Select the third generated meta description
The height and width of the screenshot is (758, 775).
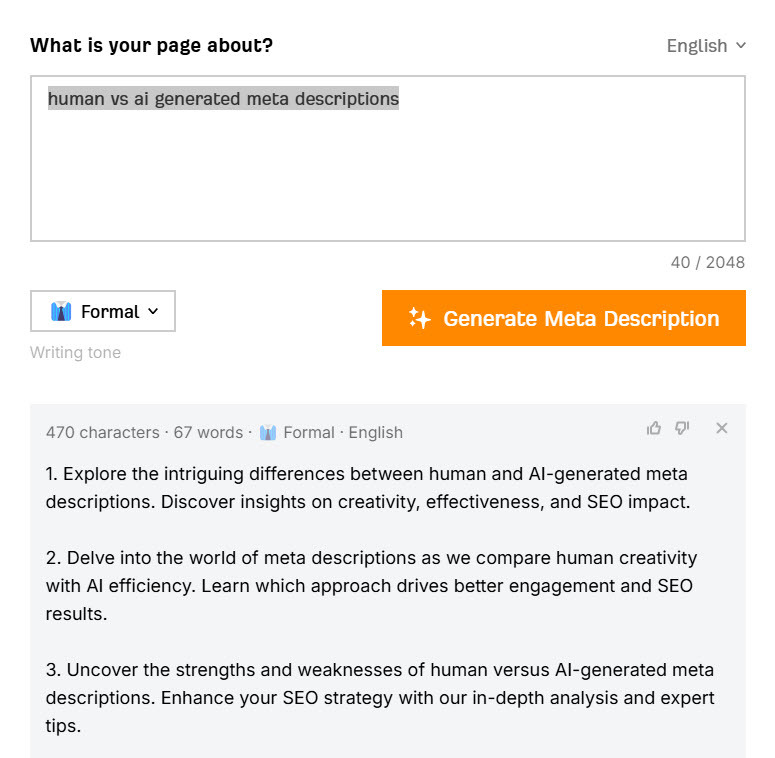point(379,697)
